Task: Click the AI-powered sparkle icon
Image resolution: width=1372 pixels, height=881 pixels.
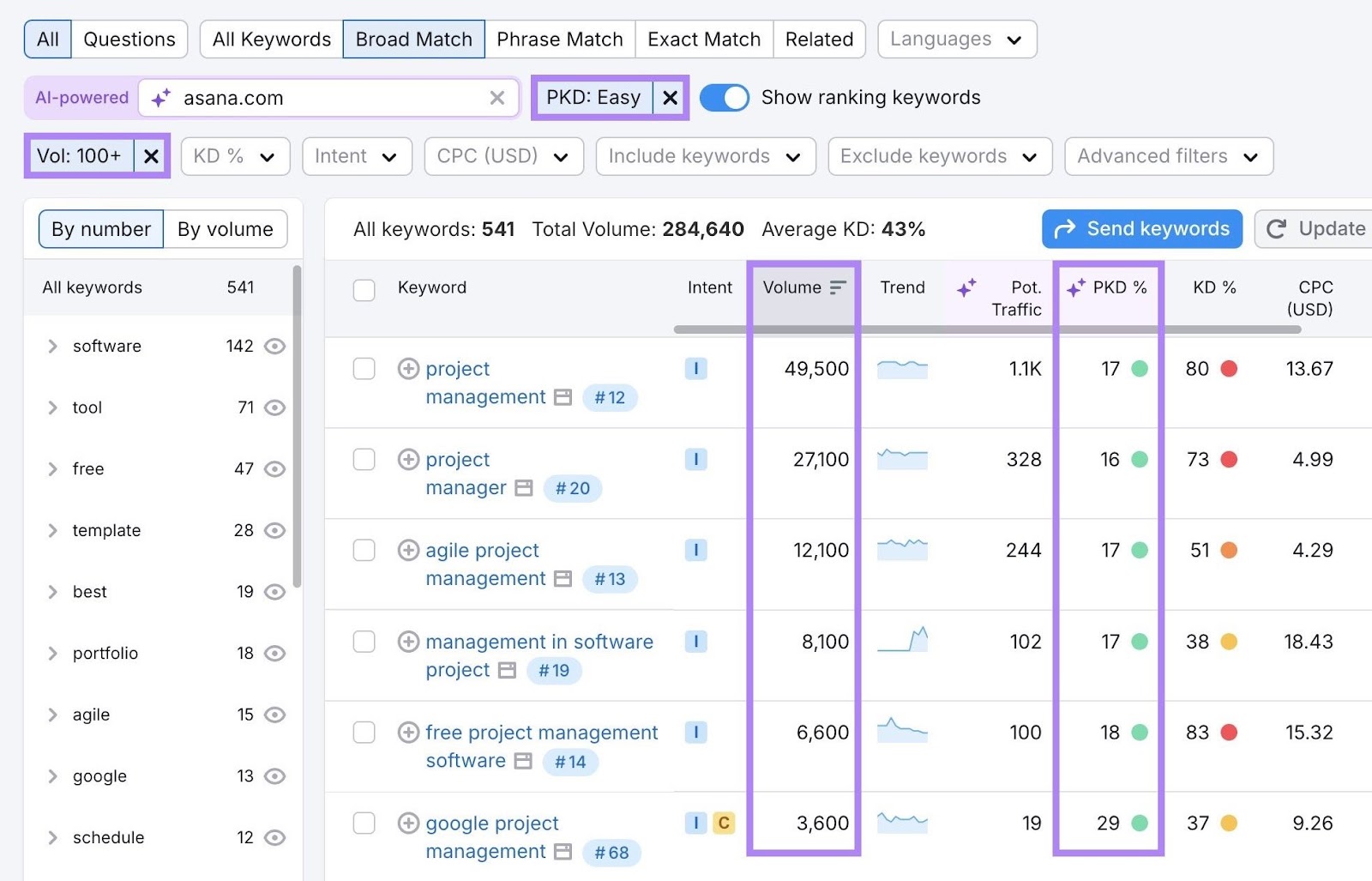Action: click(159, 98)
